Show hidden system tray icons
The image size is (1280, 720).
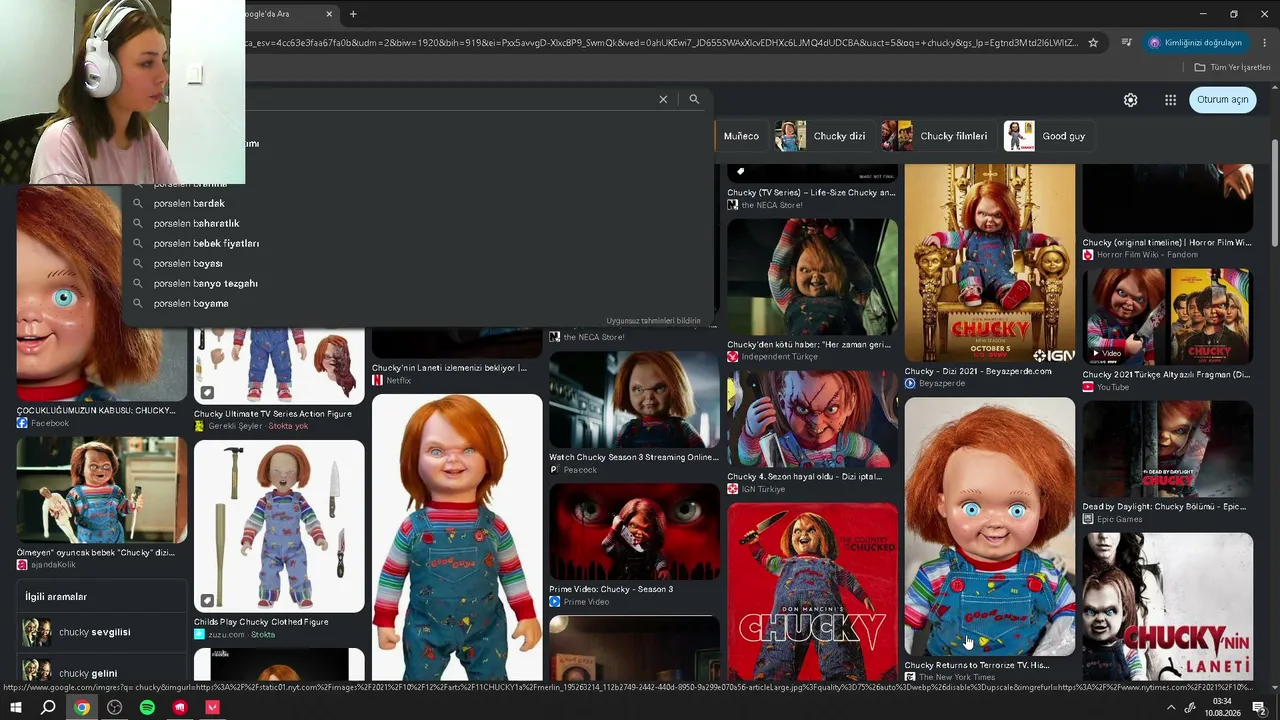1171,708
